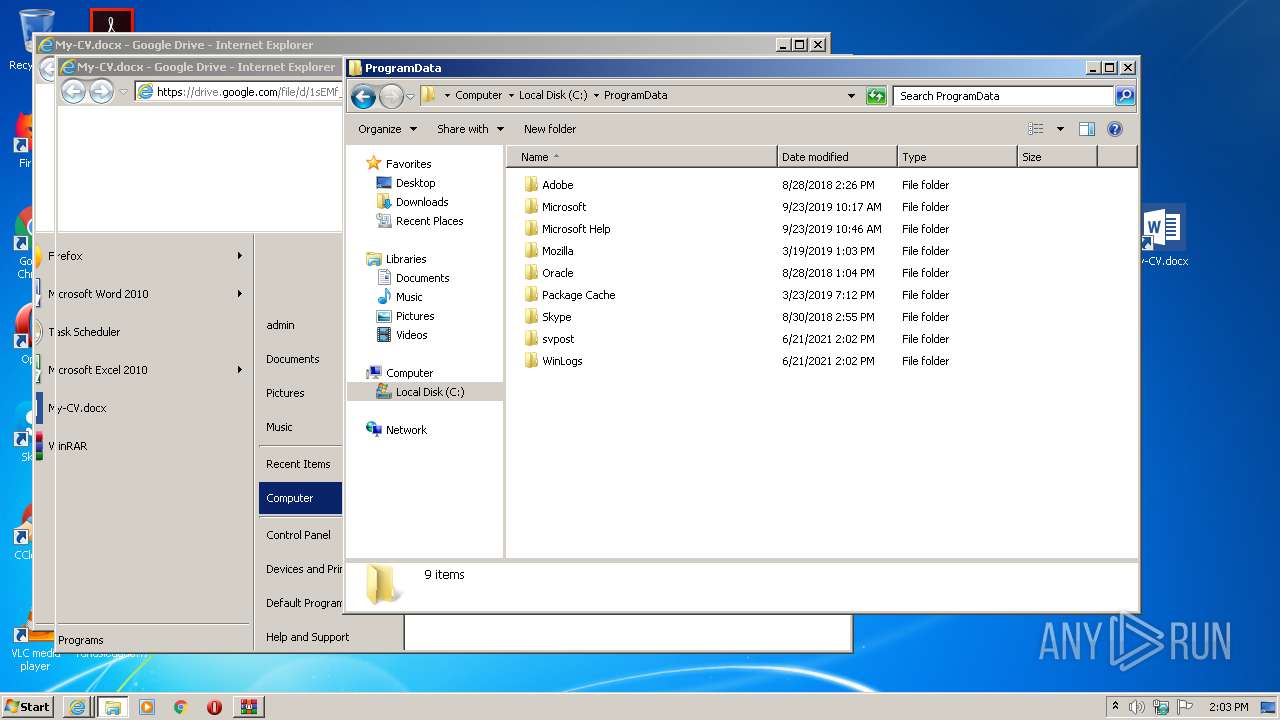This screenshot has height=720, width=1280.
Task: Open My-CV.docx Word desktop icon
Action: coord(1163,237)
